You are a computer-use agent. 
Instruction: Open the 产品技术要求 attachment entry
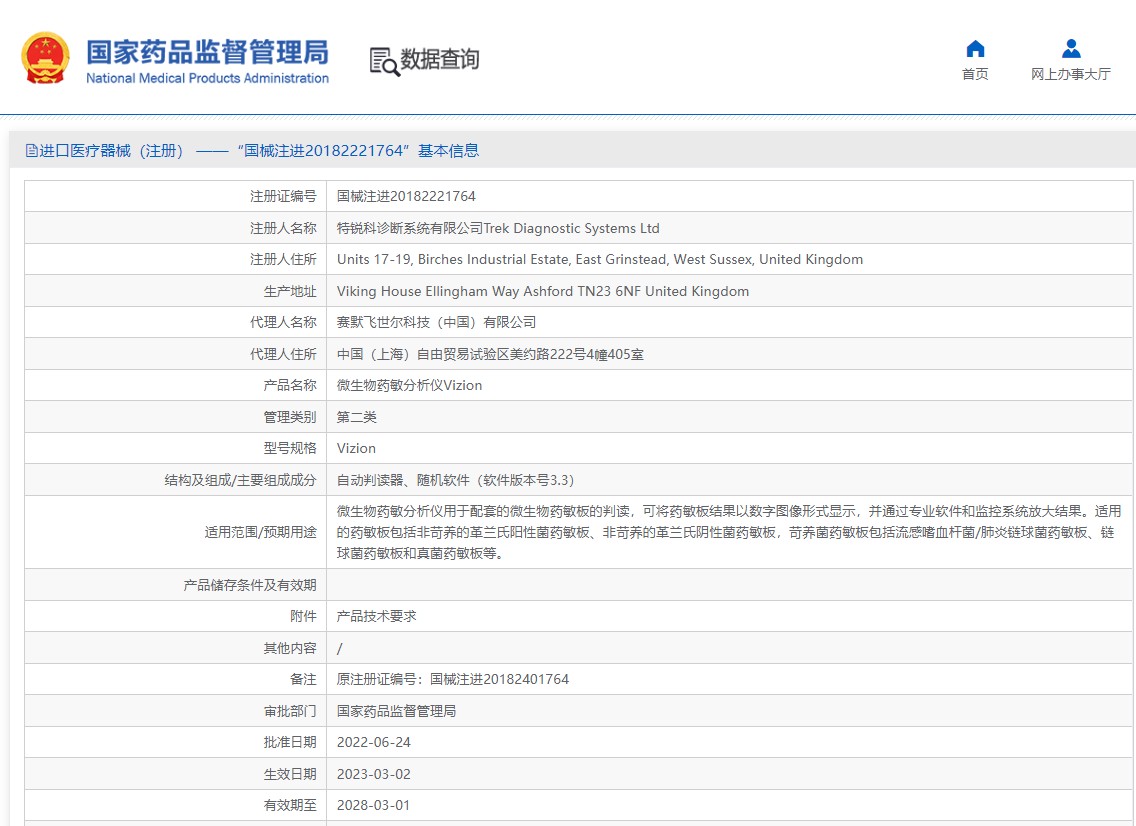(x=376, y=617)
